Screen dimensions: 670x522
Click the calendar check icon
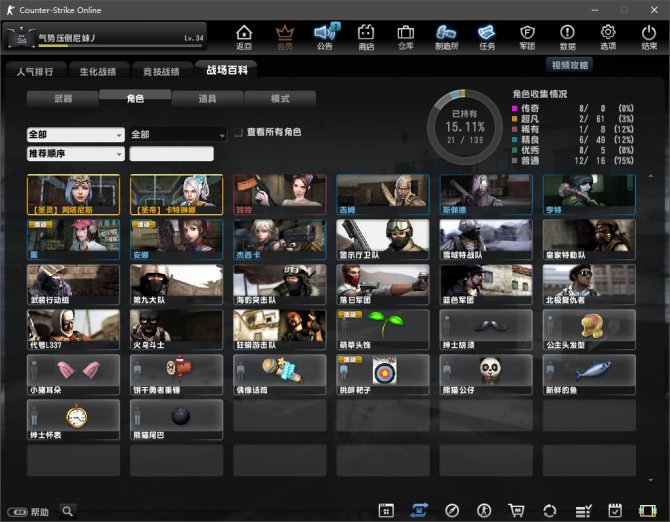click(x=615, y=510)
